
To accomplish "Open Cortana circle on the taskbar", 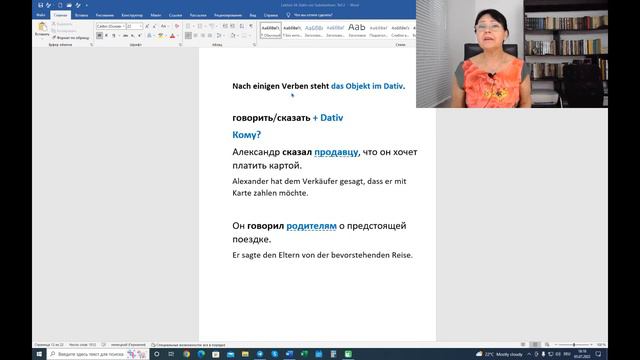I will (156, 354).
